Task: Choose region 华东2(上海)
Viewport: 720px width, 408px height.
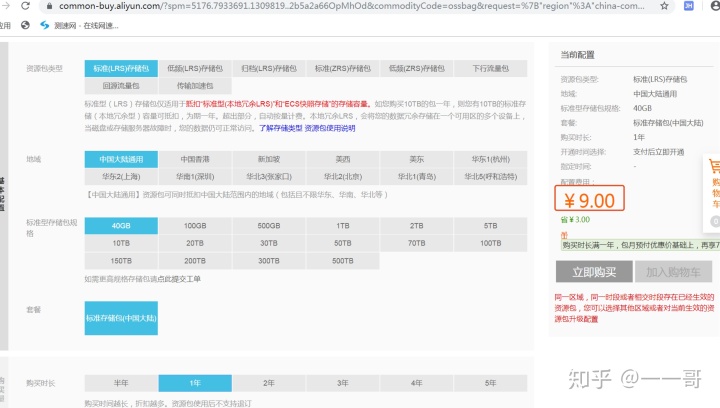Action: point(121,177)
